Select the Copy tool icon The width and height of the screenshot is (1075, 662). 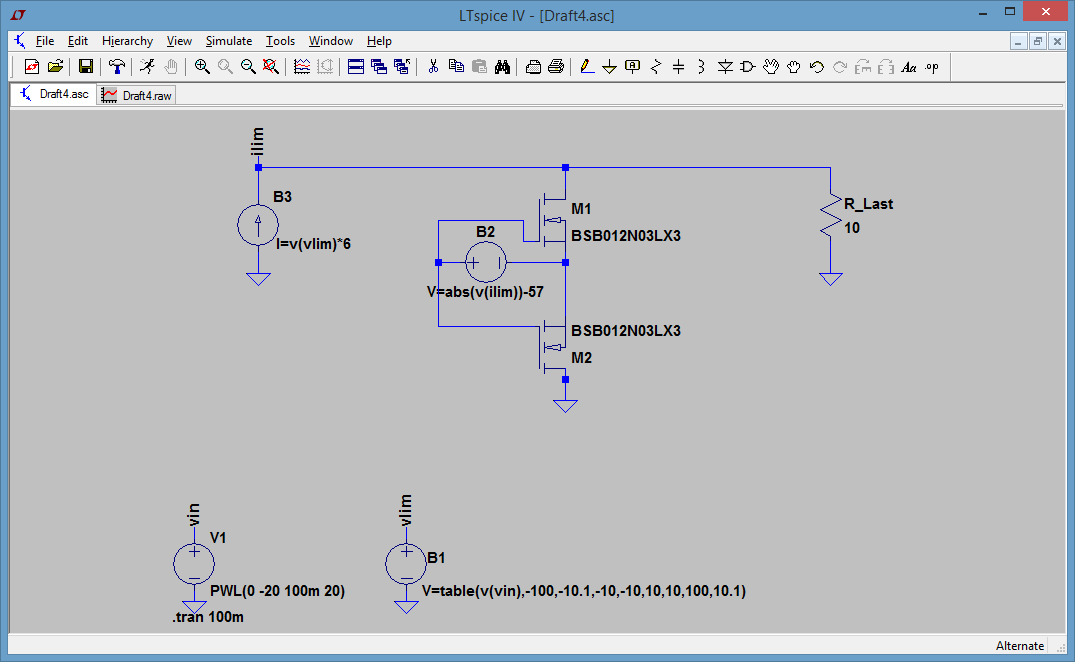coord(456,66)
